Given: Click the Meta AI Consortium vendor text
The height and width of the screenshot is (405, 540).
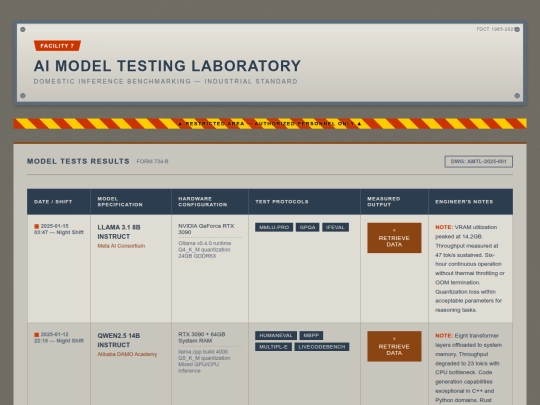Looking at the screenshot, I should [x=121, y=246].
